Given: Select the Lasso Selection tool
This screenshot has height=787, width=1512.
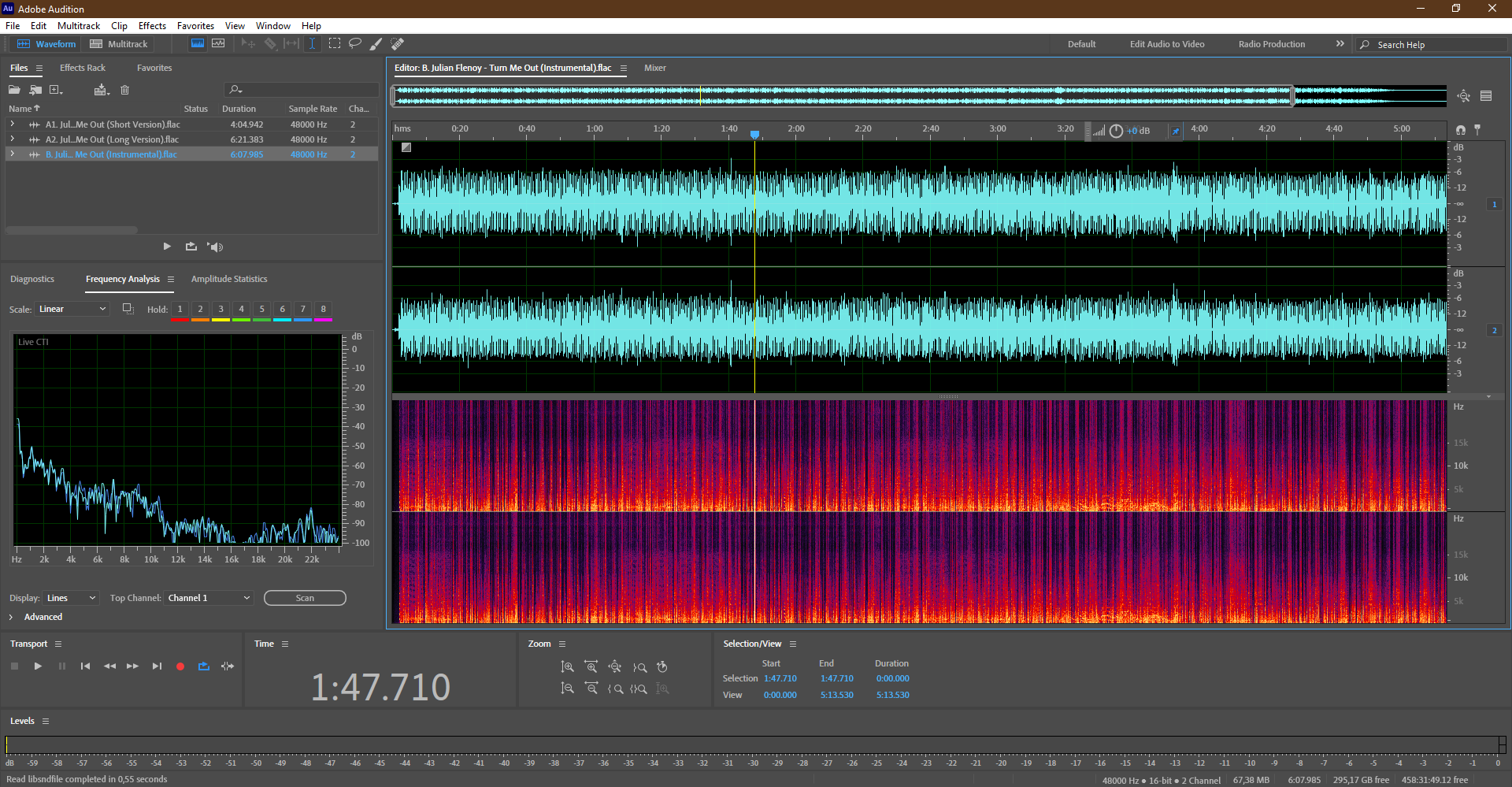Looking at the screenshot, I should tap(355, 44).
